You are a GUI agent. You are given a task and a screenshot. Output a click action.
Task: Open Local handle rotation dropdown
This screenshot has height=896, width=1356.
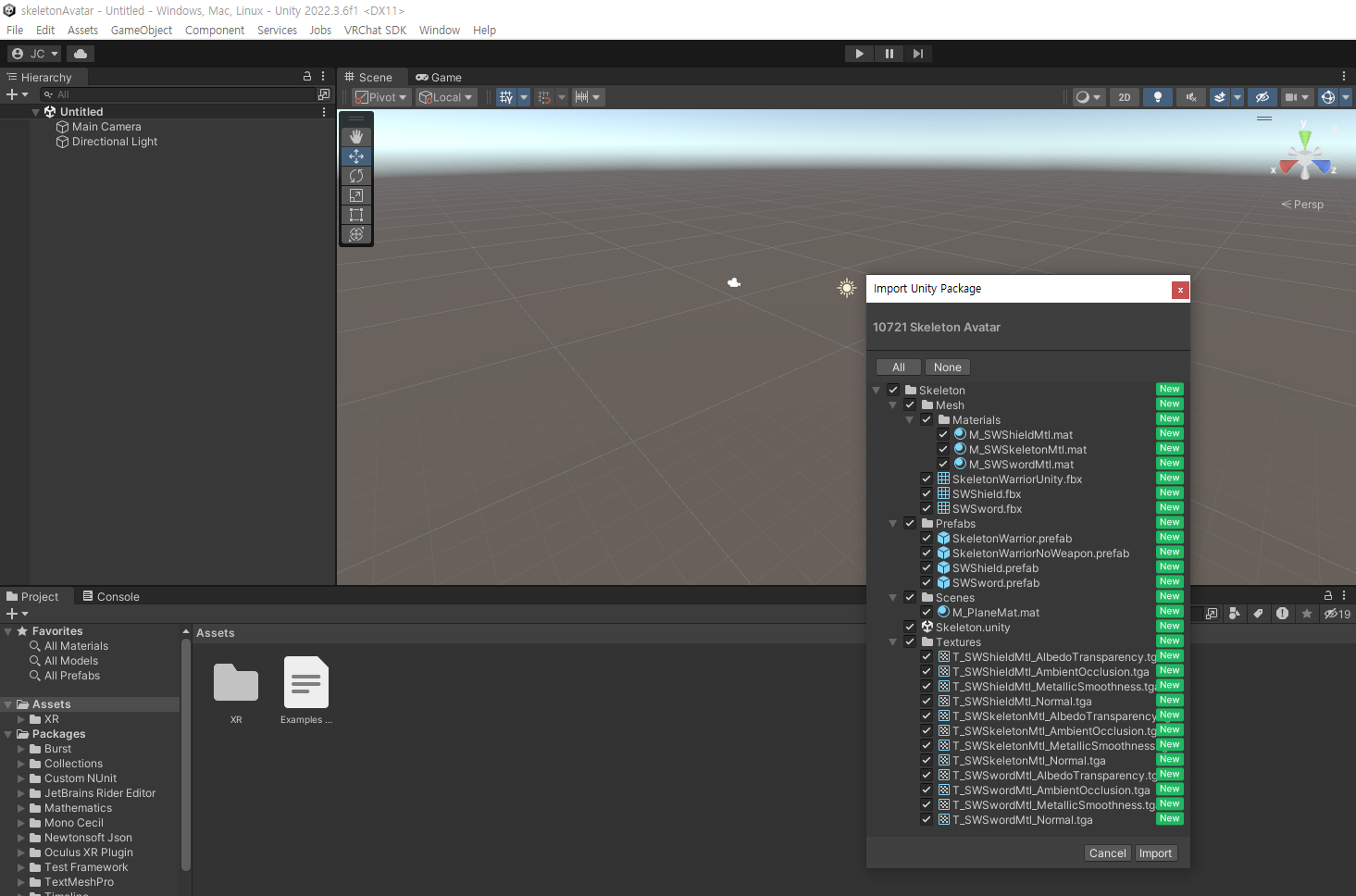coord(446,97)
